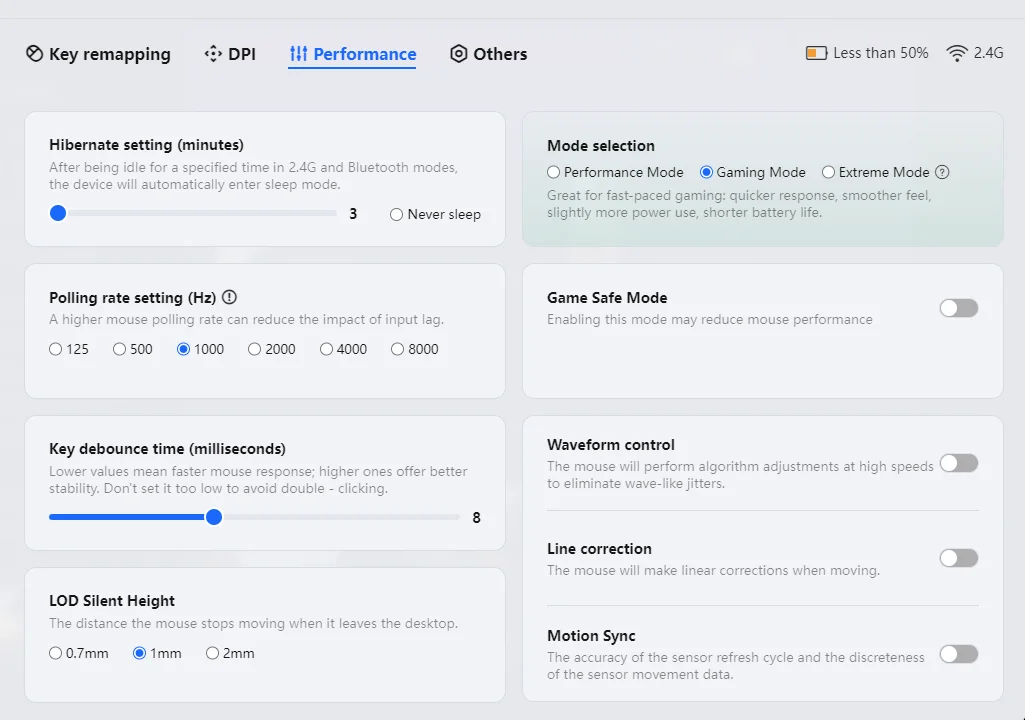
Task: Click the DPI crosshair icon
Action: pos(213,54)
